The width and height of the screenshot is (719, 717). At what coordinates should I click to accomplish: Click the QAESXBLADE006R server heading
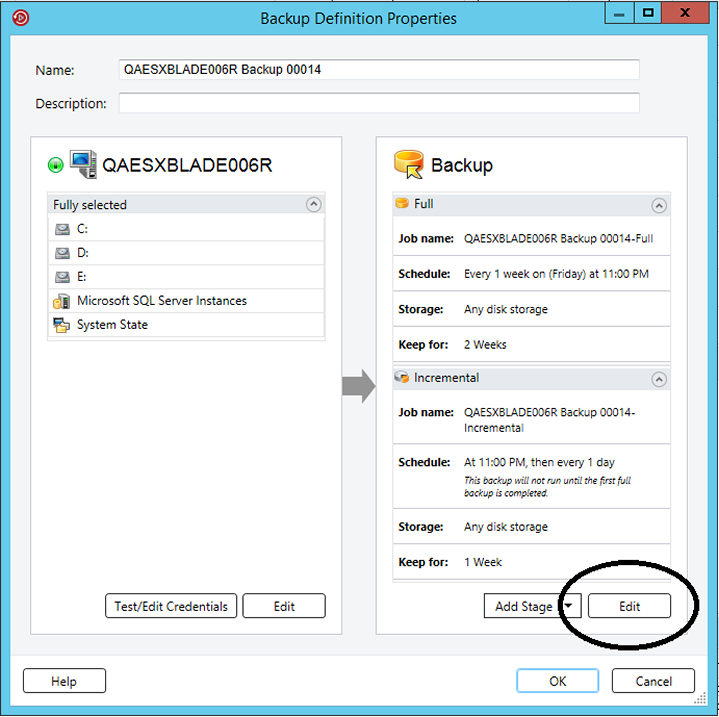click(187, 165)
